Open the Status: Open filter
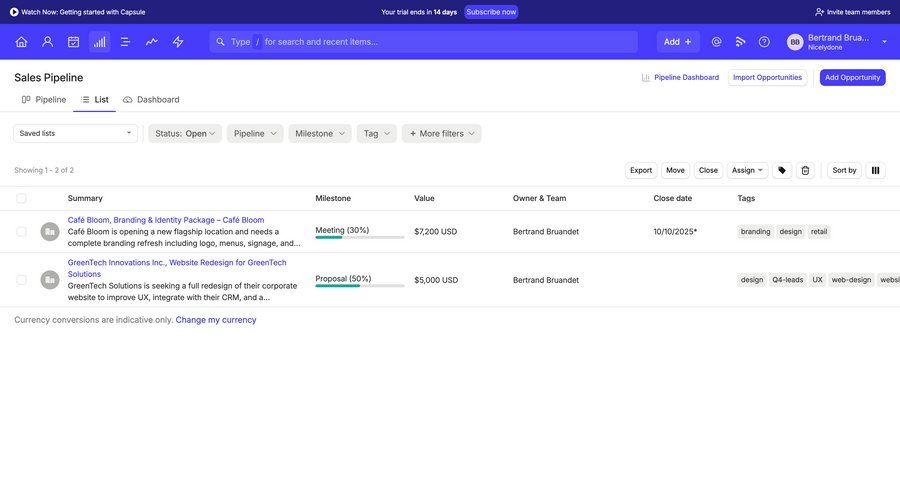Viewport: 900px width, 484px height. (185, 133)
